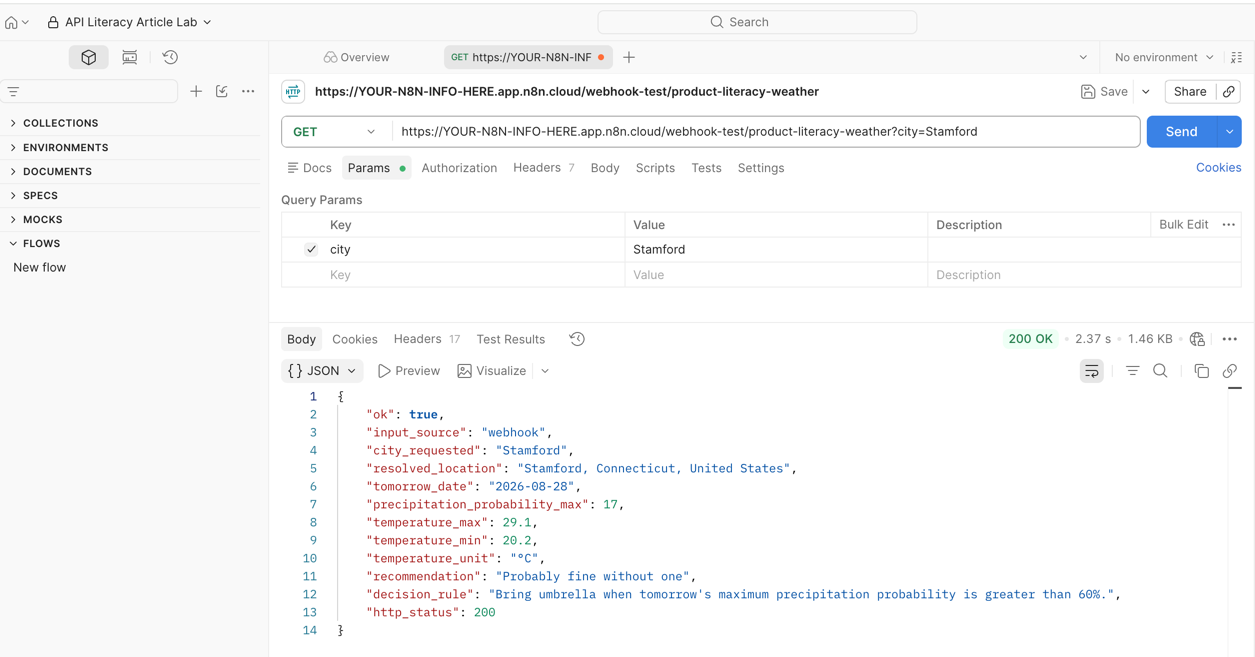Open the Save dropdown arrow
This screenshot has height=657, width=1255.
click(1146, 92)
